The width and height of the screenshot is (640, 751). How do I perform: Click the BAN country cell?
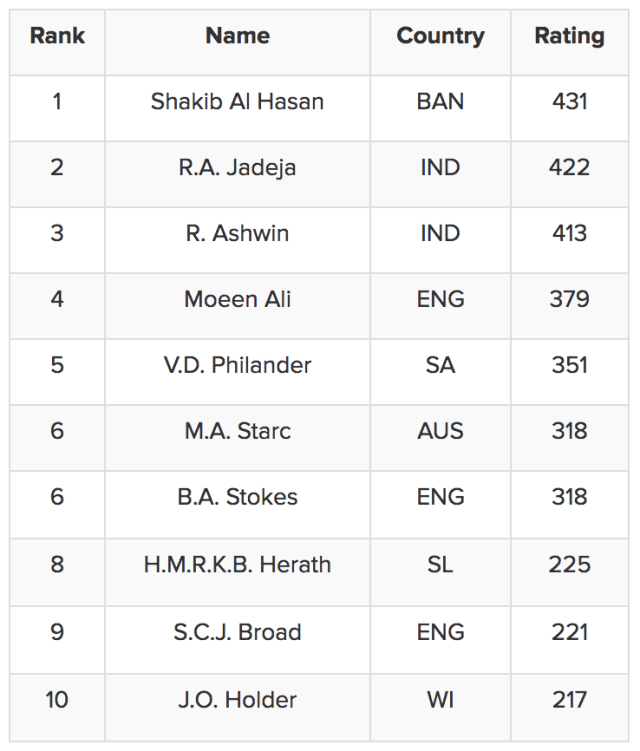click(440, 102)
